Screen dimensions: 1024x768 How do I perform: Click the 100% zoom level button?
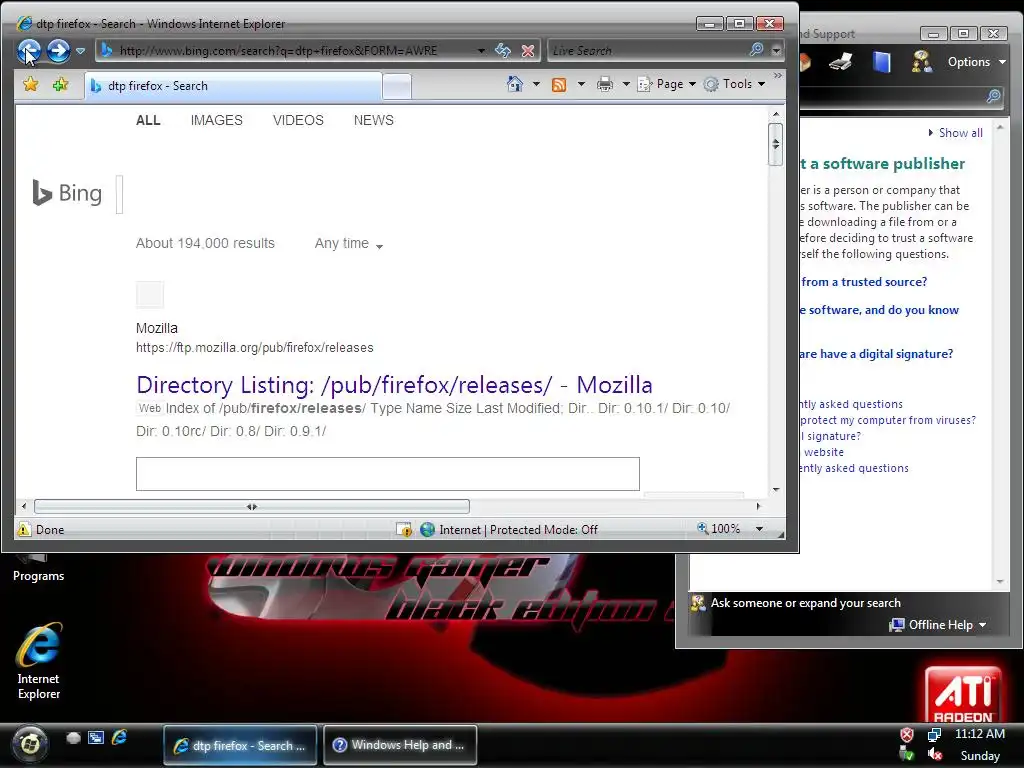pos(718,529)
